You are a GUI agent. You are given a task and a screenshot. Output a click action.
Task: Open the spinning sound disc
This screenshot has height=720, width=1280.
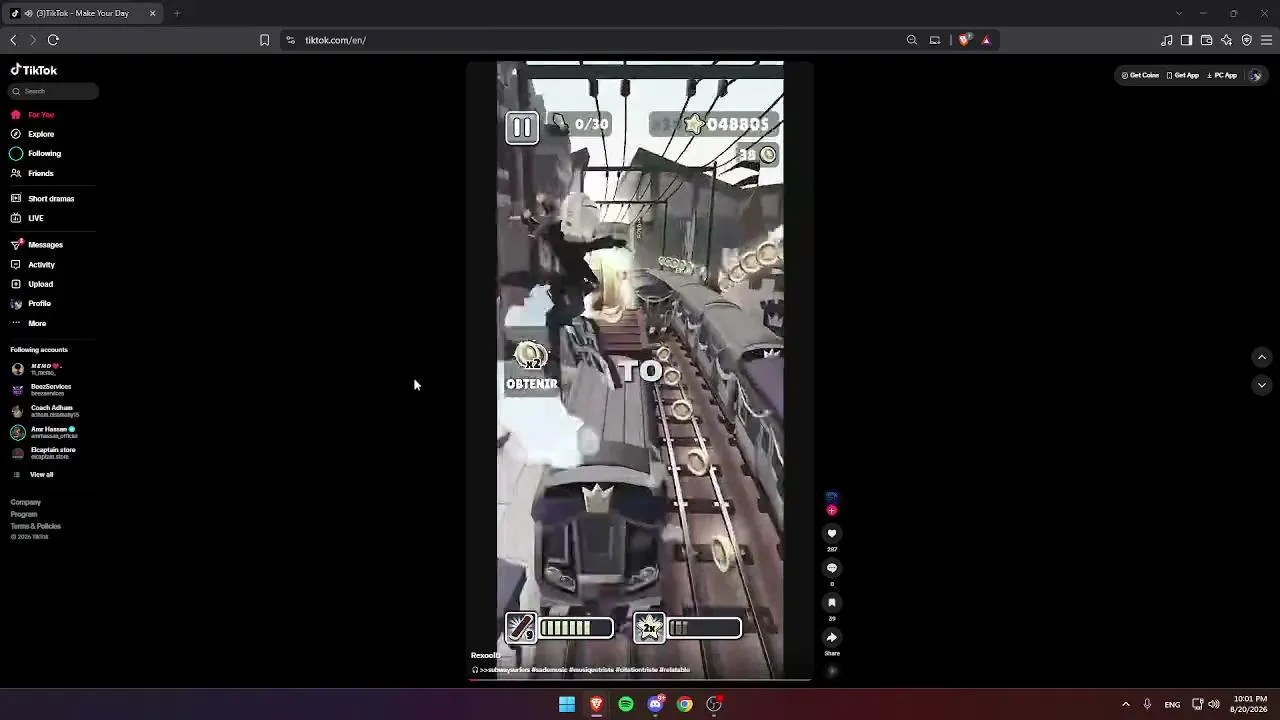click(831, 672)
